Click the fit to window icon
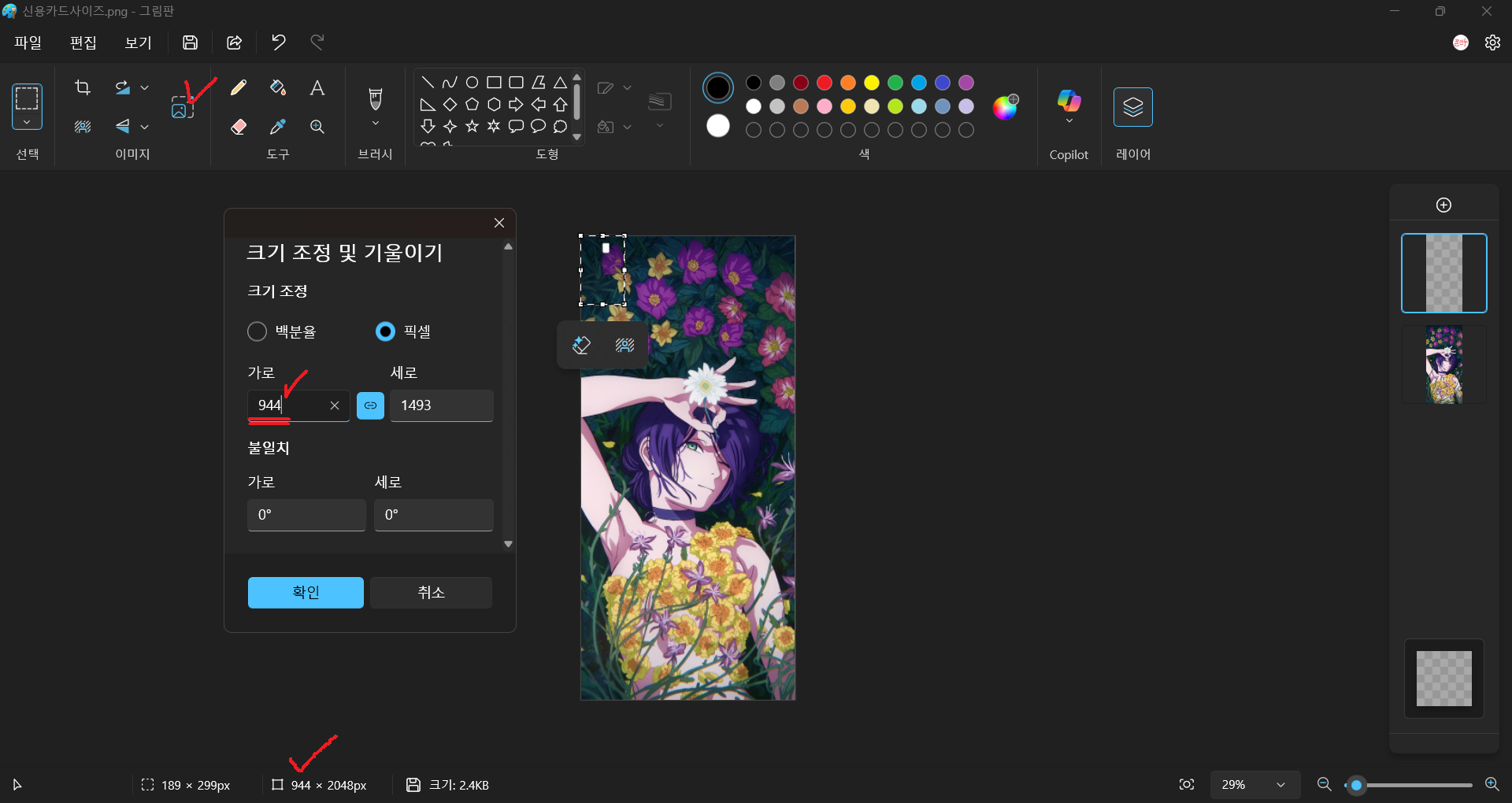The width and height of the screenshot is (1512, 803). tap(1187, 785)
